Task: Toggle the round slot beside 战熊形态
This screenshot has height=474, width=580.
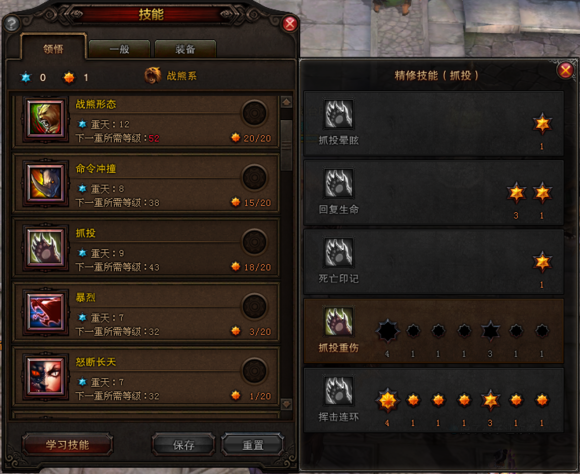Action: pyautogui.click(x=254, y=113)
